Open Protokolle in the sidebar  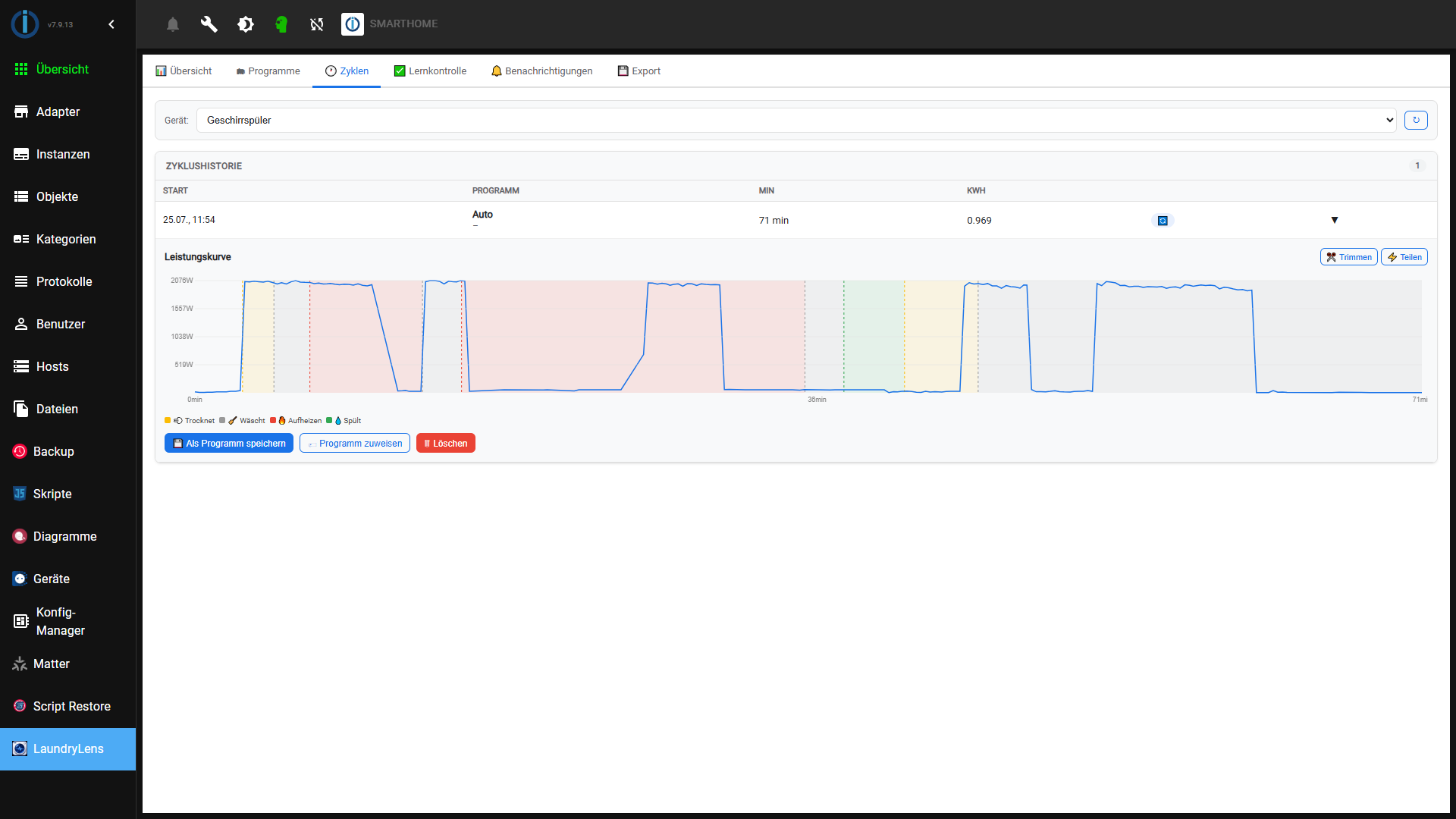coord(67,281)
